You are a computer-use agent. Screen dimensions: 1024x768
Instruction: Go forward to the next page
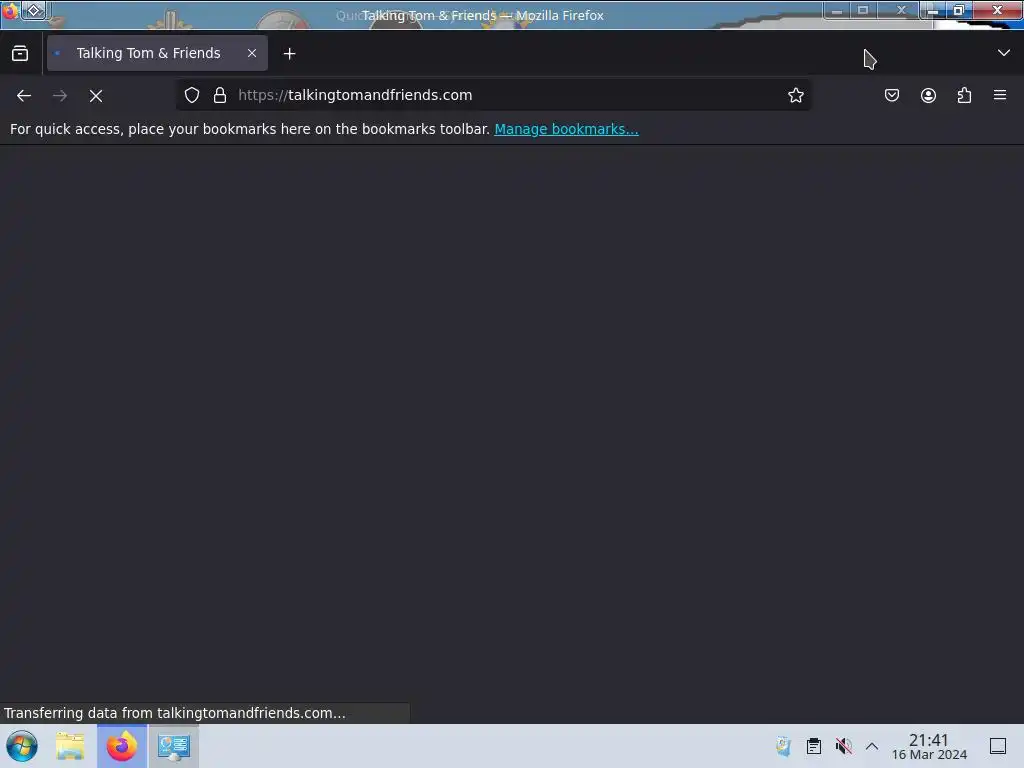coord(60,95)
